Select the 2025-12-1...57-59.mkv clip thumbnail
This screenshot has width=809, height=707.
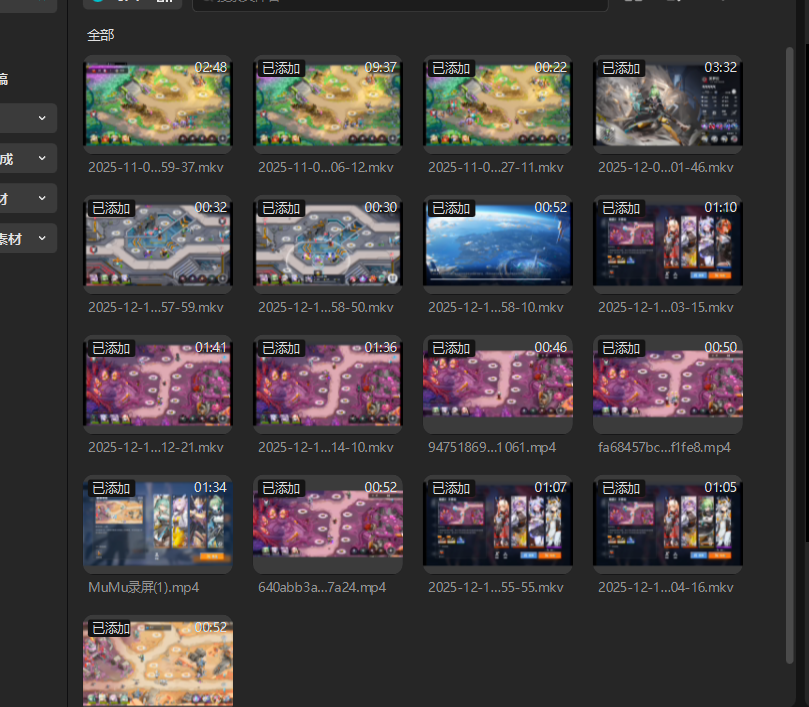(x=158, y=244)
